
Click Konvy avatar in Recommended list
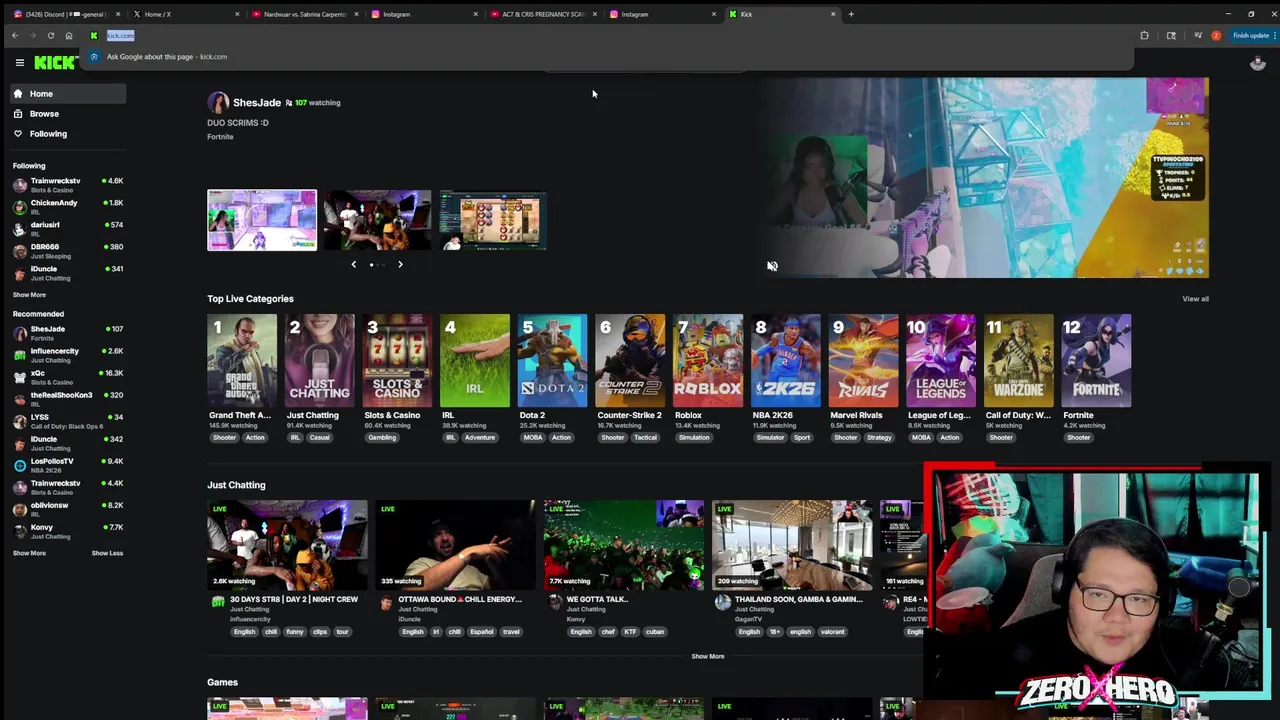coord(20,531)
